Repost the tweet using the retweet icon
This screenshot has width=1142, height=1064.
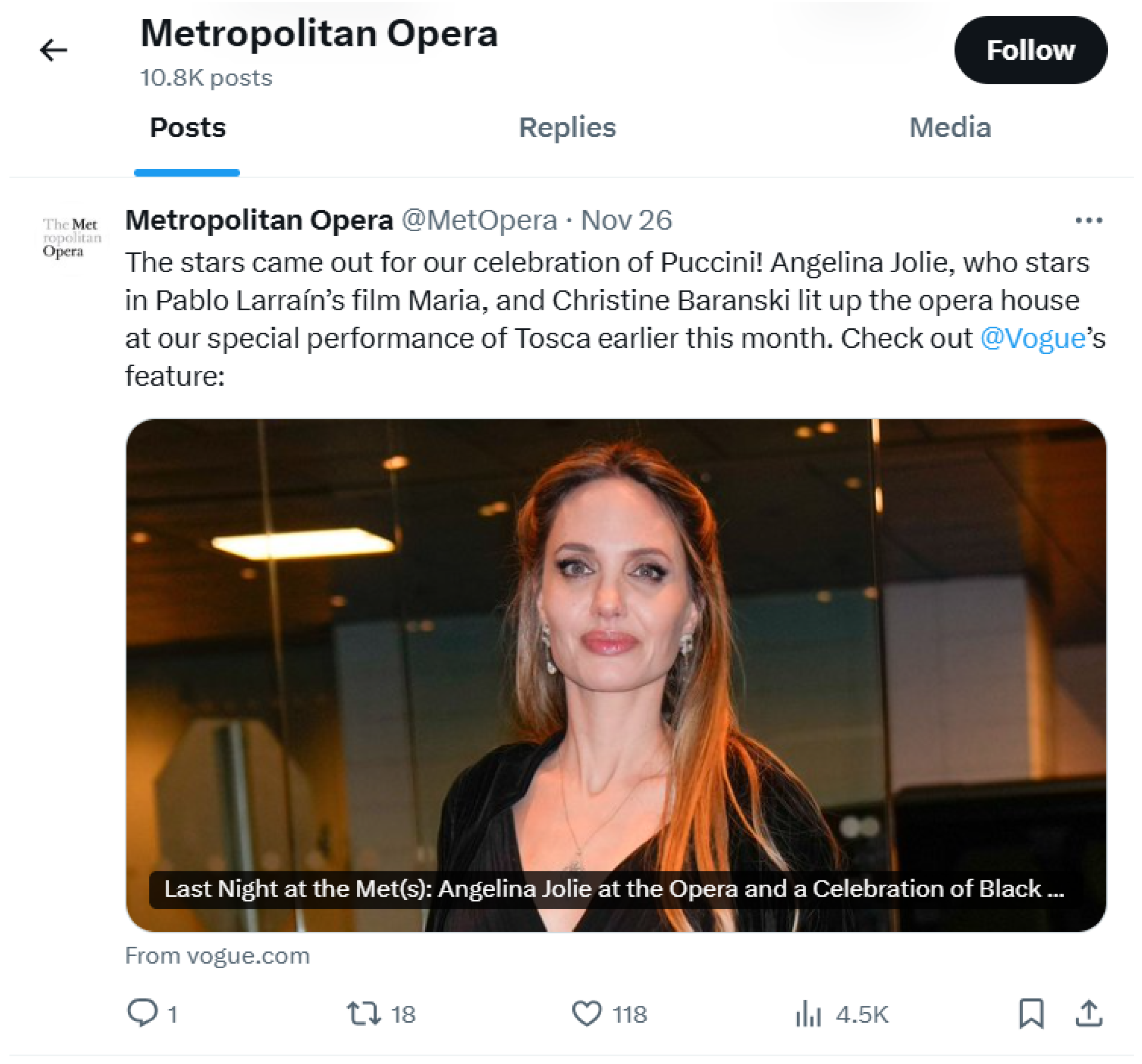tap(363, 1013)
